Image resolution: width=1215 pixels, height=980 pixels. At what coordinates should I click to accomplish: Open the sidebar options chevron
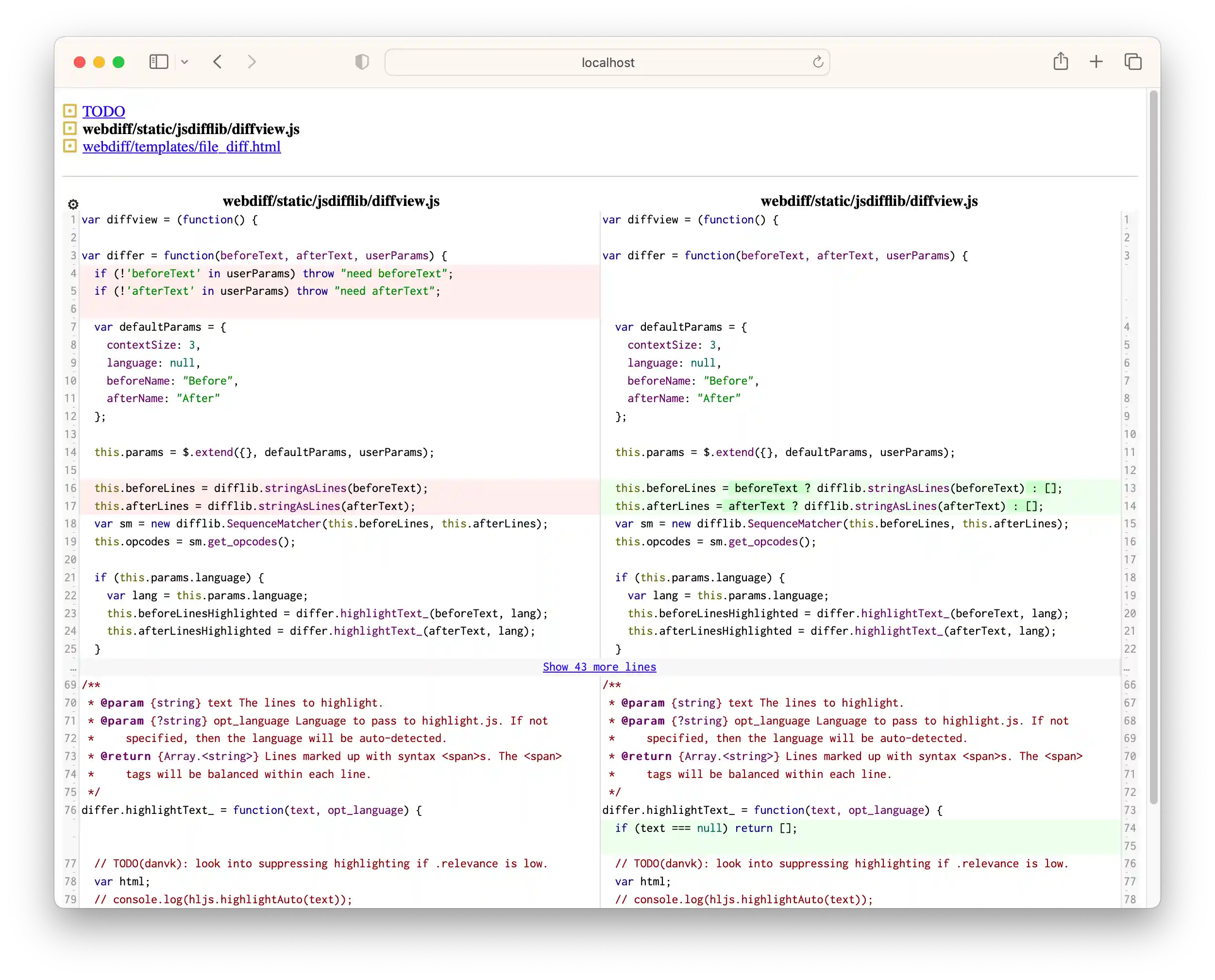coord(185,62)
